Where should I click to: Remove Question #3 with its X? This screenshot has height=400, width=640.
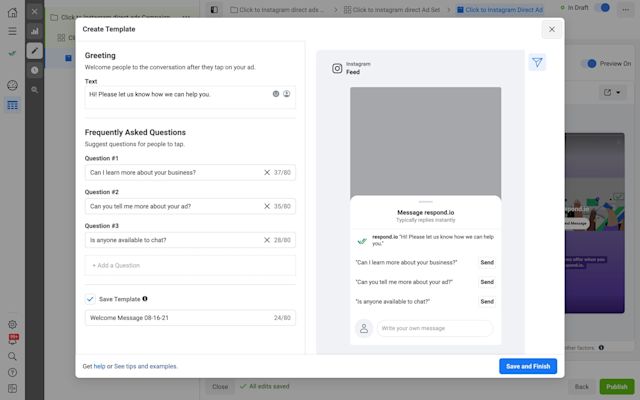pyautogui.click(x=267, y=240)
